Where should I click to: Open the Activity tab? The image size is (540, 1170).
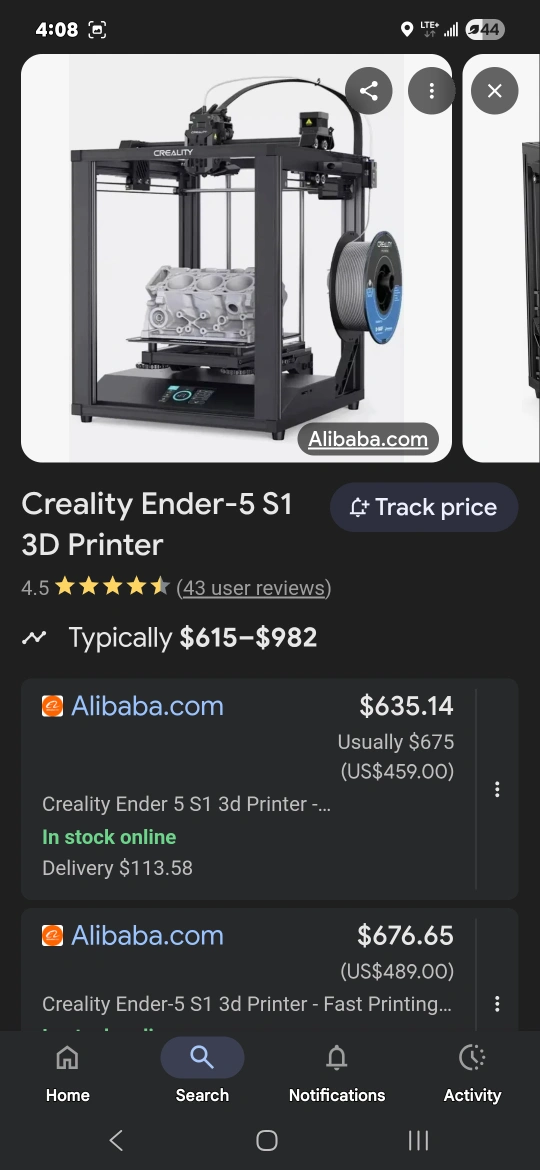[472, 1073]
